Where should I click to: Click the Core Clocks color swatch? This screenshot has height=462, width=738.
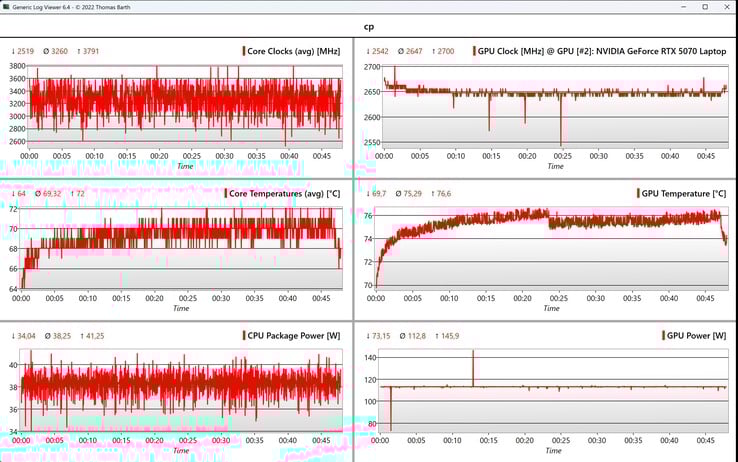[243, 51]
